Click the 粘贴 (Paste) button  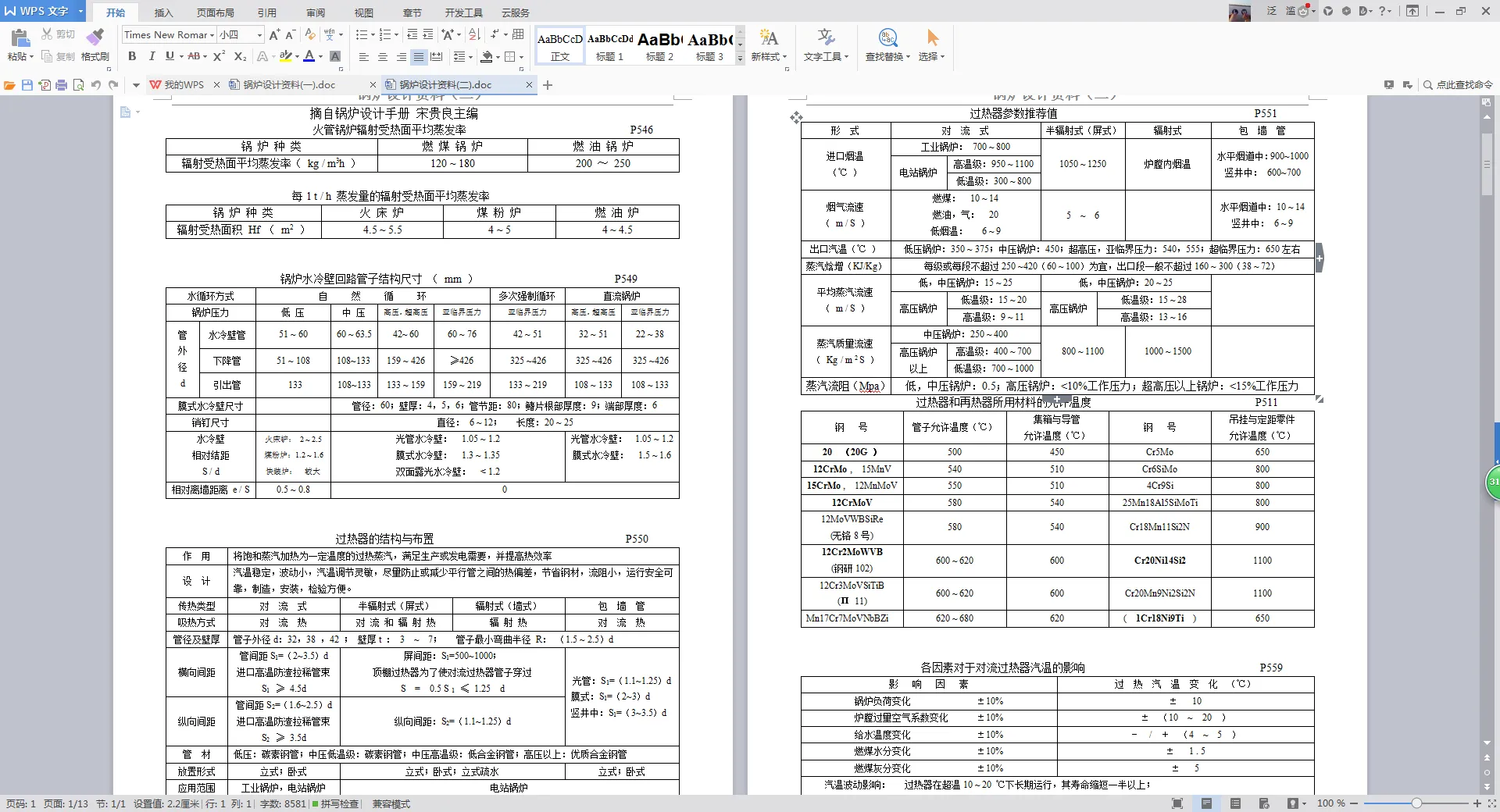(20, 45)
